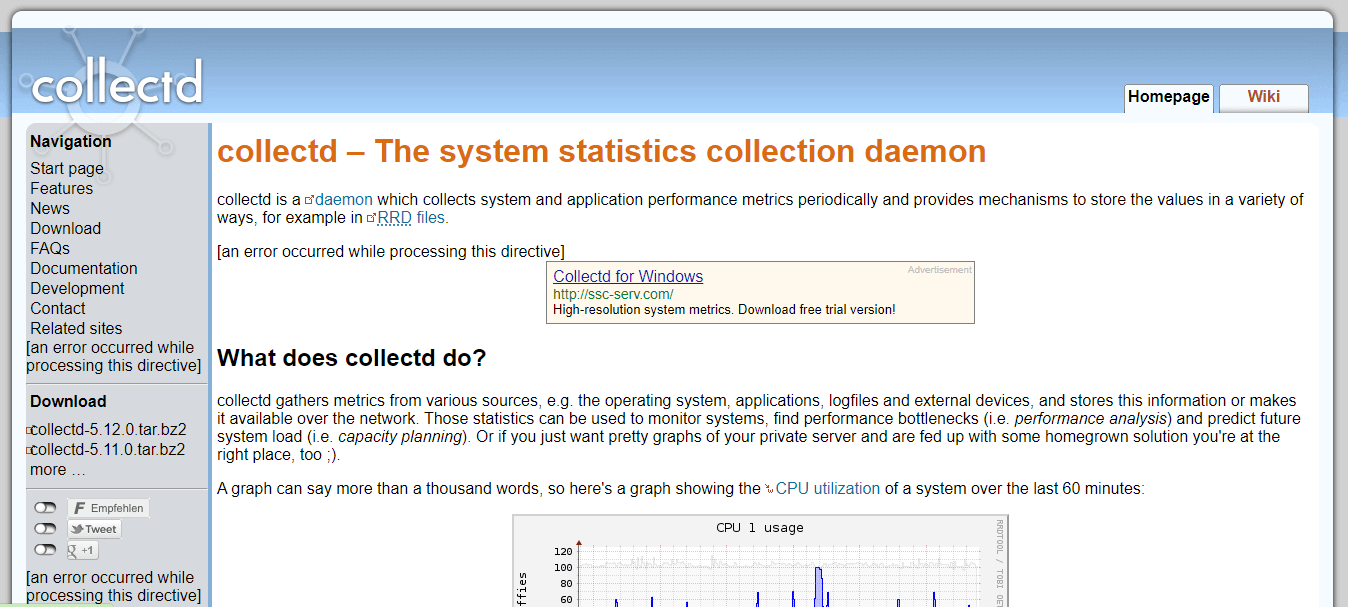Go to Features in the navigation
1348x607 pixels.
(61, 188)
